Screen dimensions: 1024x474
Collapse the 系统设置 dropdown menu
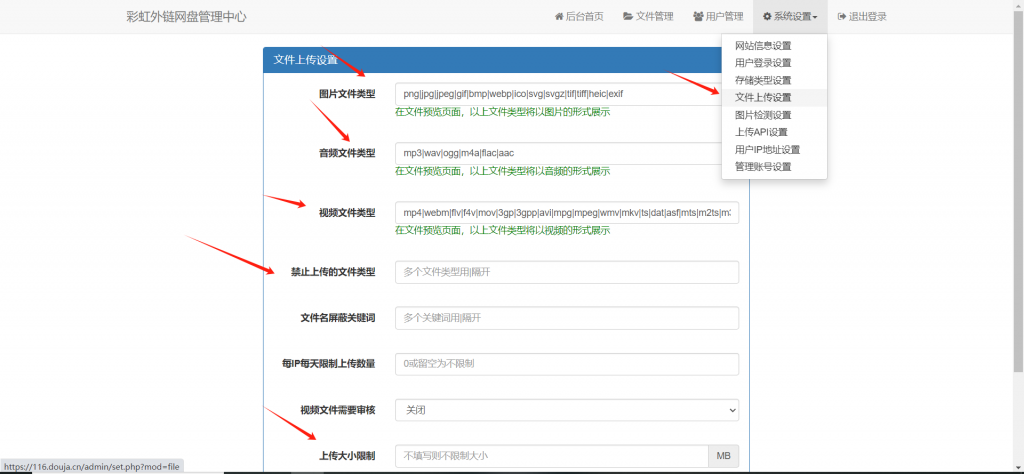790,17
